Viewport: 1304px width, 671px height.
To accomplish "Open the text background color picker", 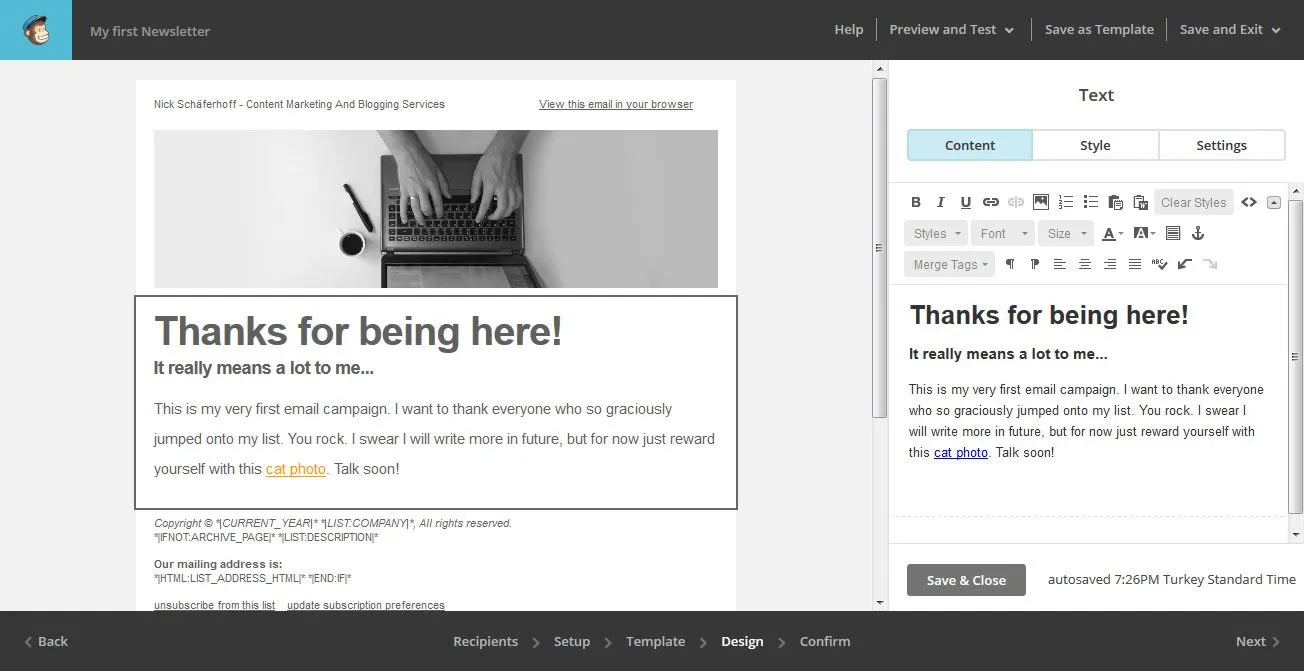I will point(1144,233).
